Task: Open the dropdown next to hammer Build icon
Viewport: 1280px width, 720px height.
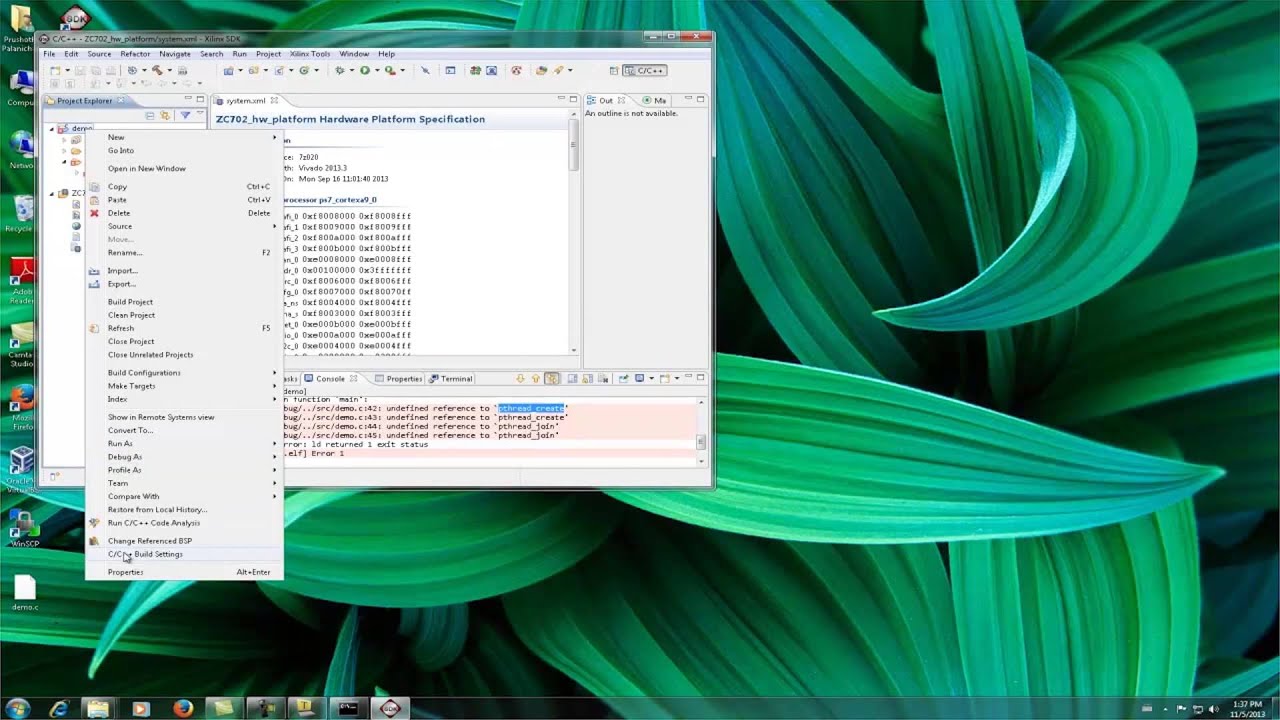Action: (169, 71)
